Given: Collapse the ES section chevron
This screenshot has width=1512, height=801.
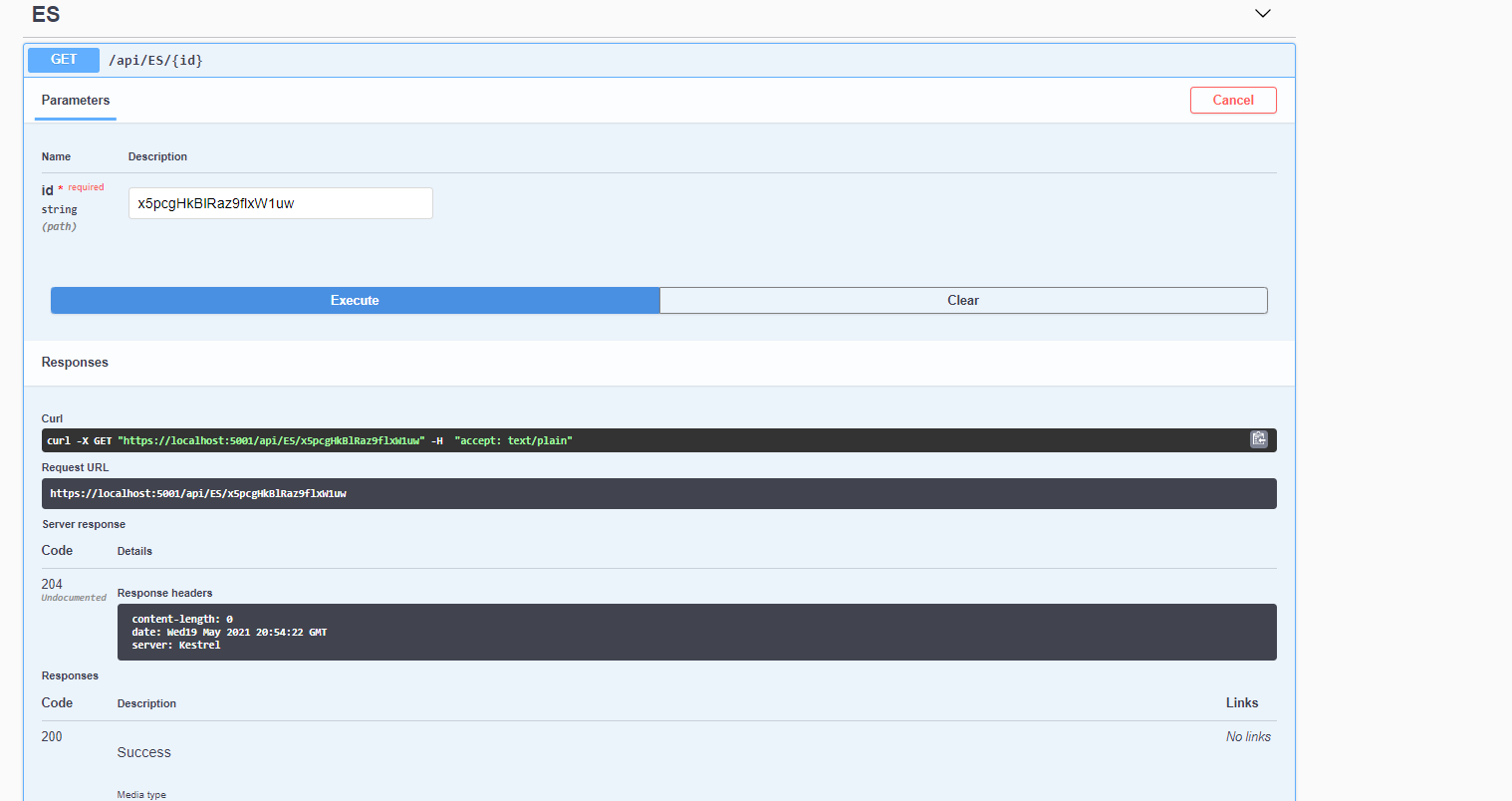Looking at the screenshot, I should pyautogui.click(x=1263, y=14).
